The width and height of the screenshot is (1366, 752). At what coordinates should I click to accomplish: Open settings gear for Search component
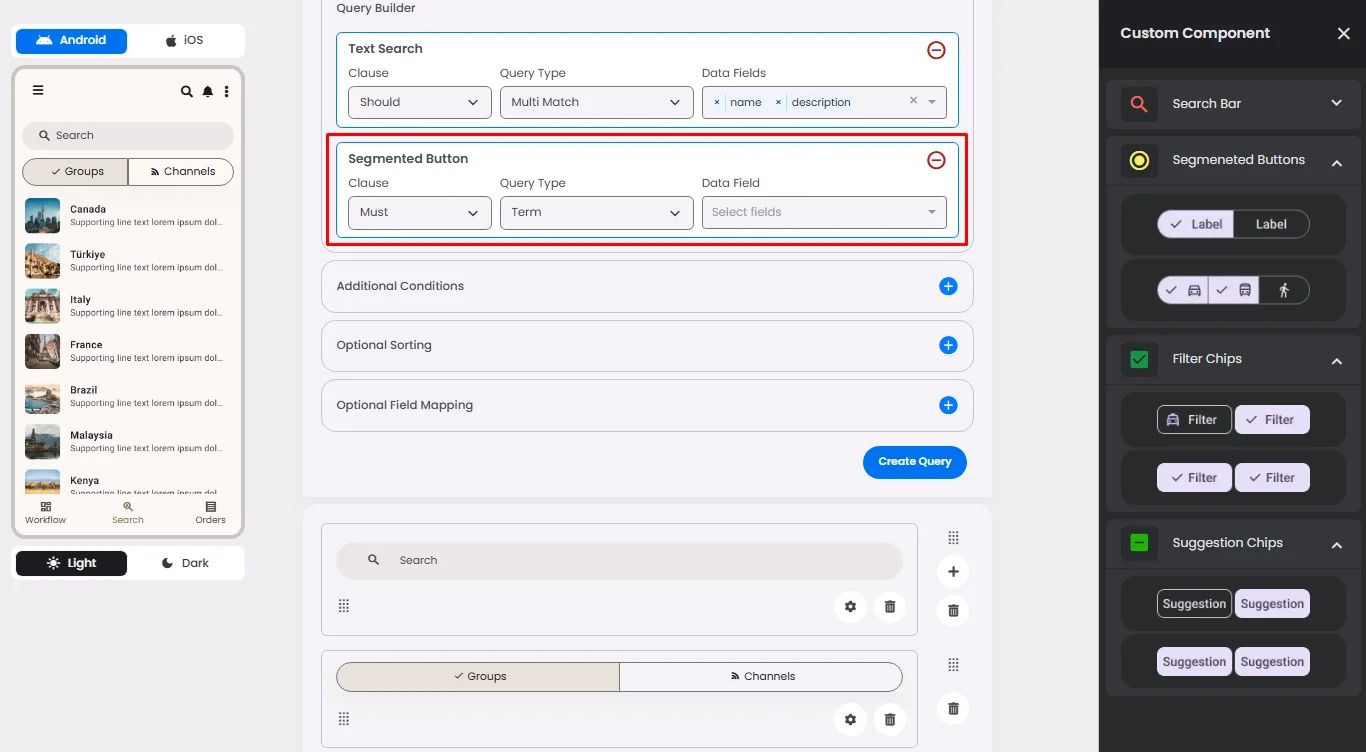pyautogui.click(x=850, y=606)
